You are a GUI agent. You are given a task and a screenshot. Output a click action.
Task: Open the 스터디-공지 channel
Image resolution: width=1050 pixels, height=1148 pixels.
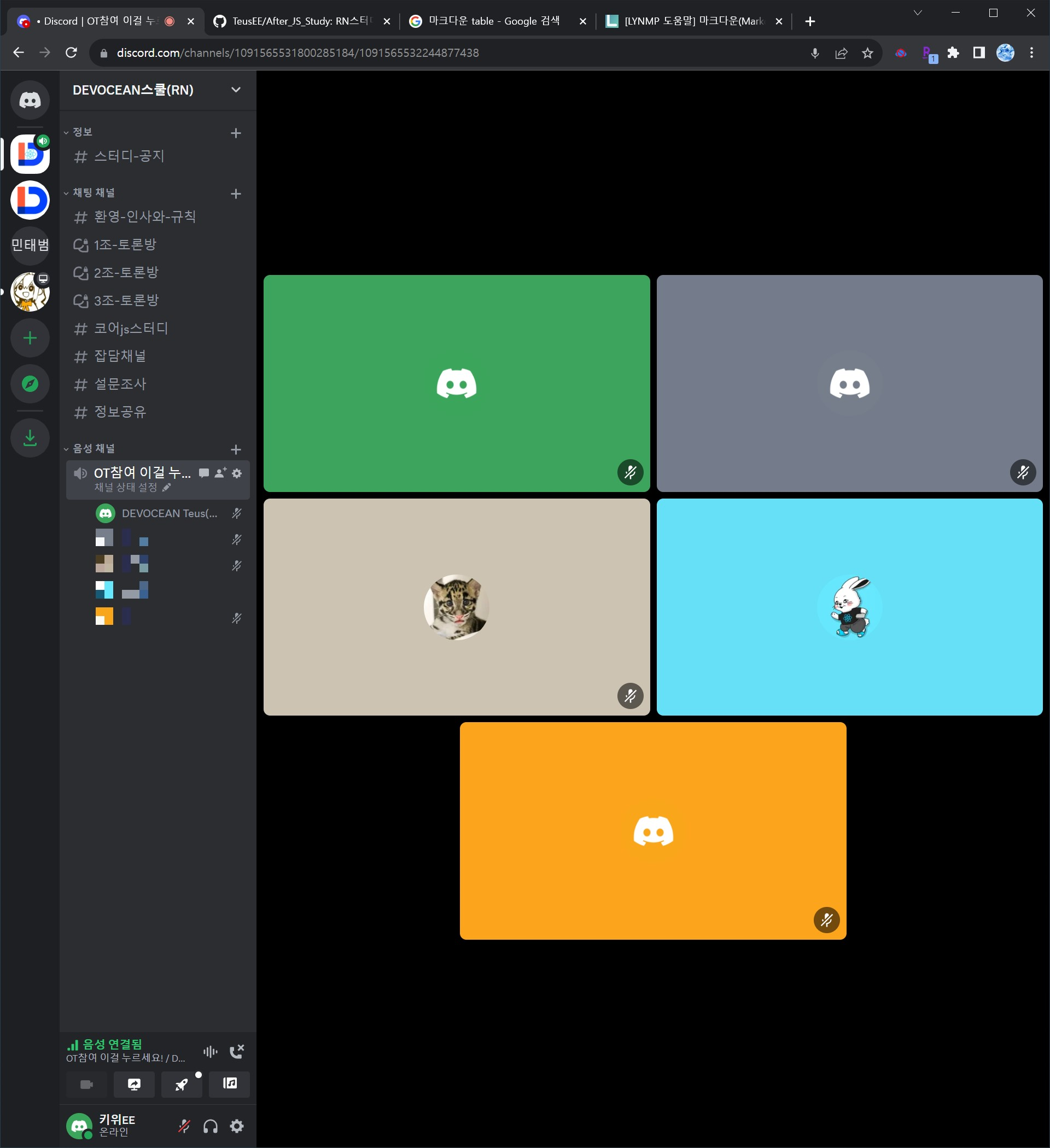click(158, 156)
